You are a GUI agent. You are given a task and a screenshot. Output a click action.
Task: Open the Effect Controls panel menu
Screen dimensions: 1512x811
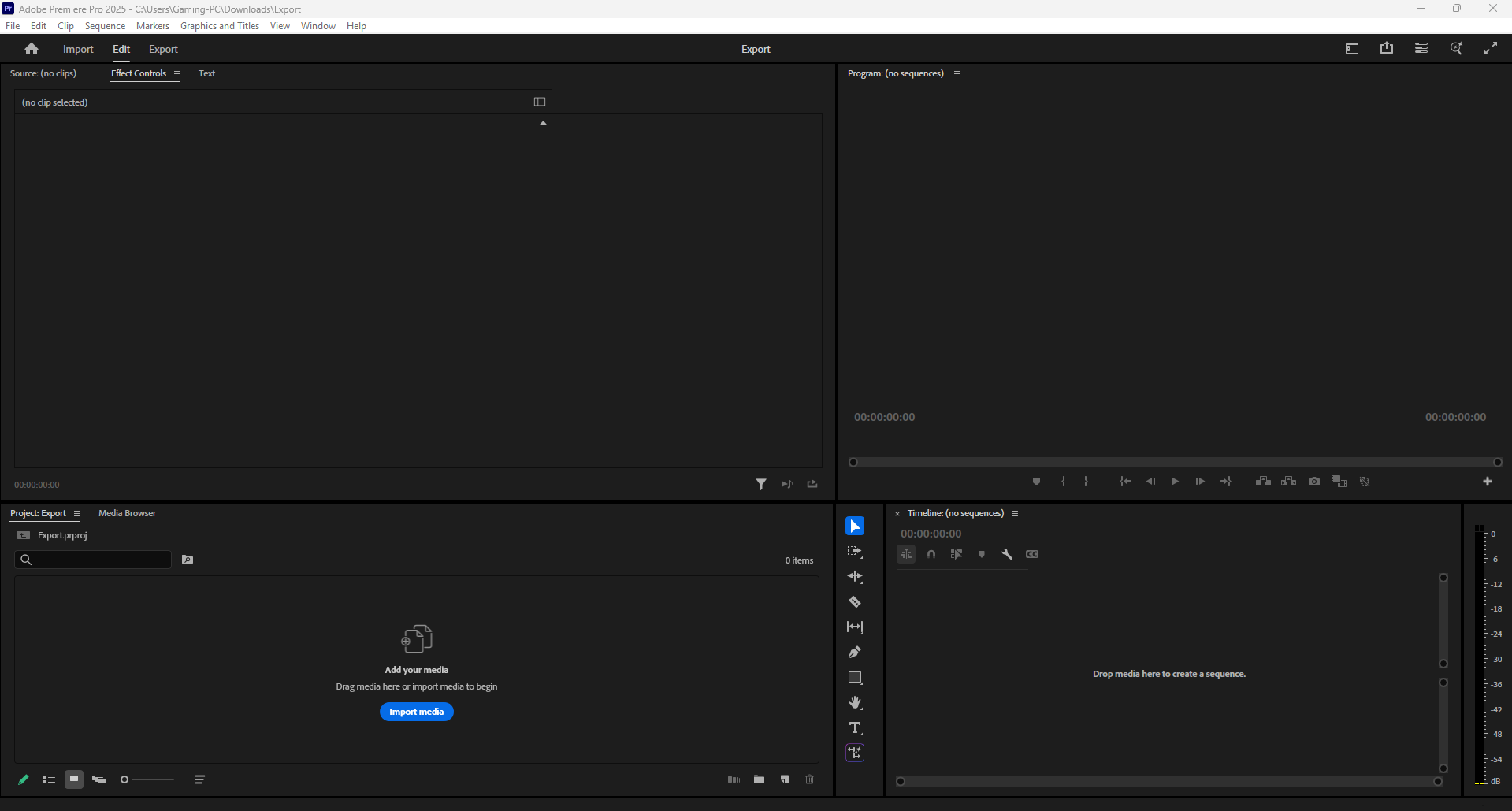point(177,74)
